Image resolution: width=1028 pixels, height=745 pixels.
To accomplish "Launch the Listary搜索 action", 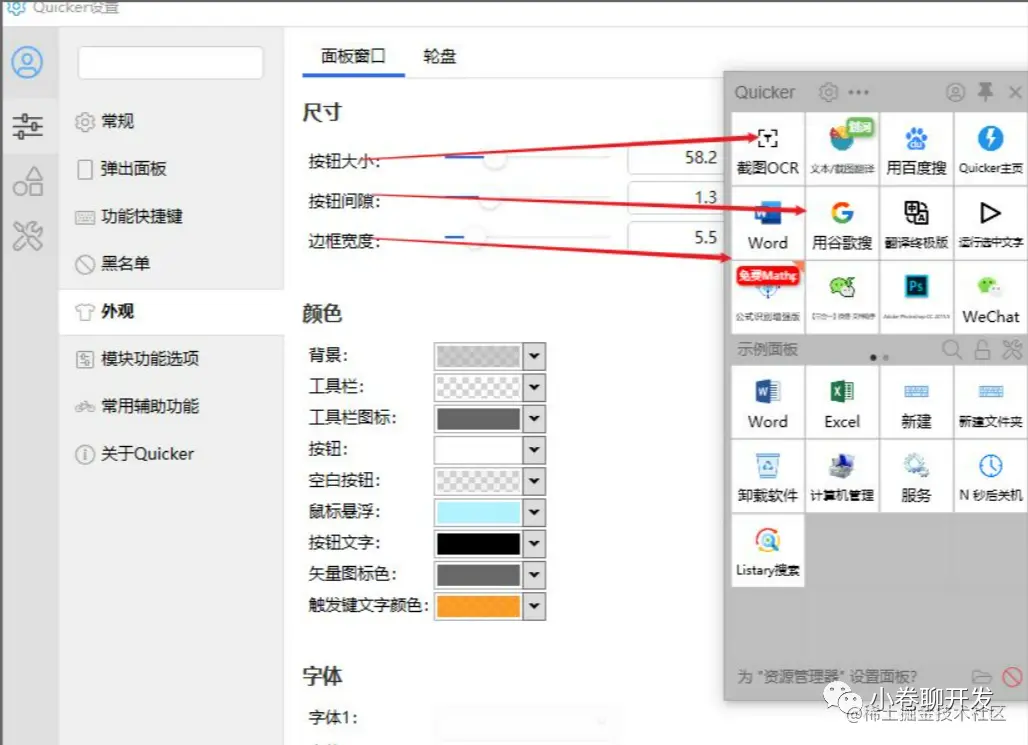I will click(x=768, y=551).
